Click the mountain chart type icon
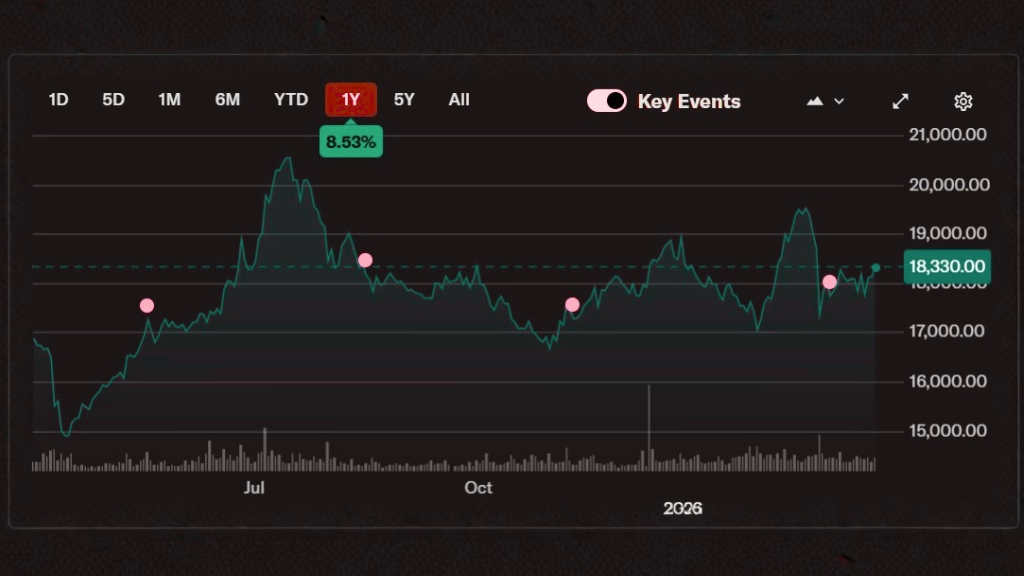The height and width of the screenshot is (576, 1024). [x=814, y=101]
